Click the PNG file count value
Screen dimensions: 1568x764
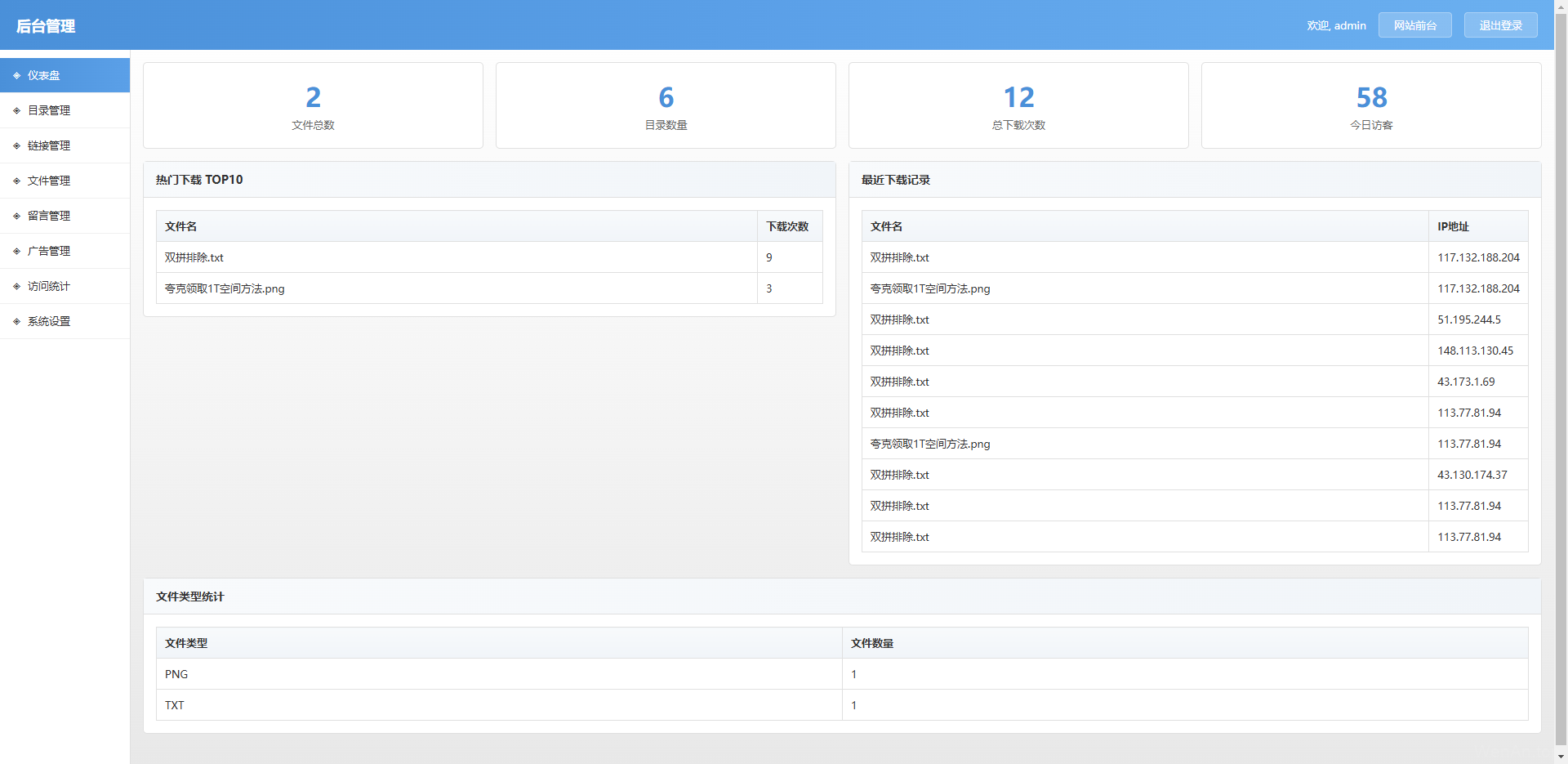click(853, 674)
